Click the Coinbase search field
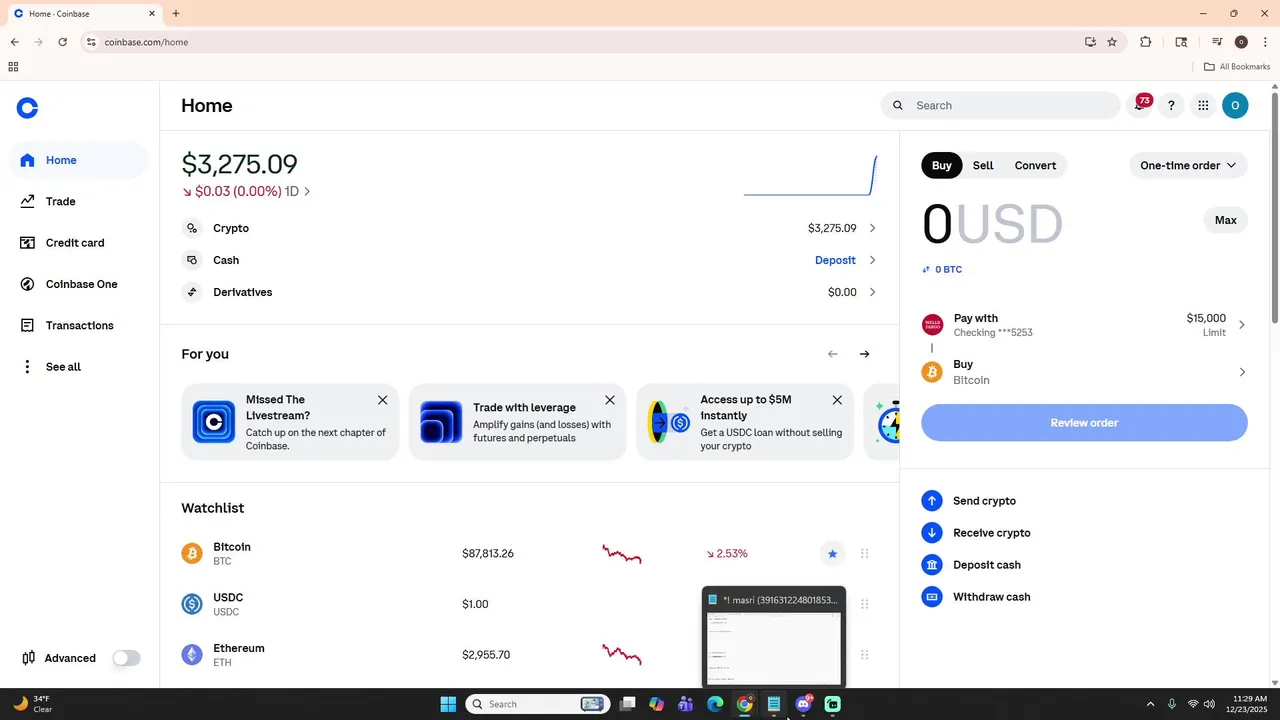The height and width of the screenshot is (720, 1280). (1001, 105)
